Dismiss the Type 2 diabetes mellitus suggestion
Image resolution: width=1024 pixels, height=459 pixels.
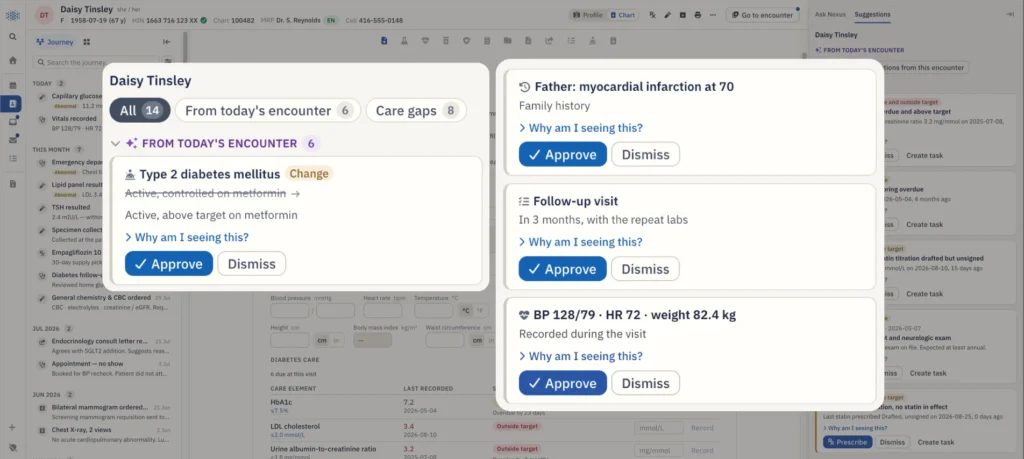[251, 264]
